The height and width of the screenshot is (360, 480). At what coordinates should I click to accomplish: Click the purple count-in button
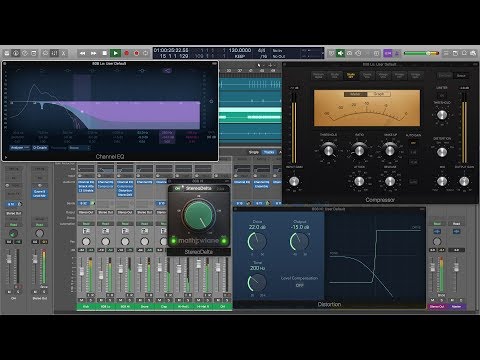(x=388, y=53)
